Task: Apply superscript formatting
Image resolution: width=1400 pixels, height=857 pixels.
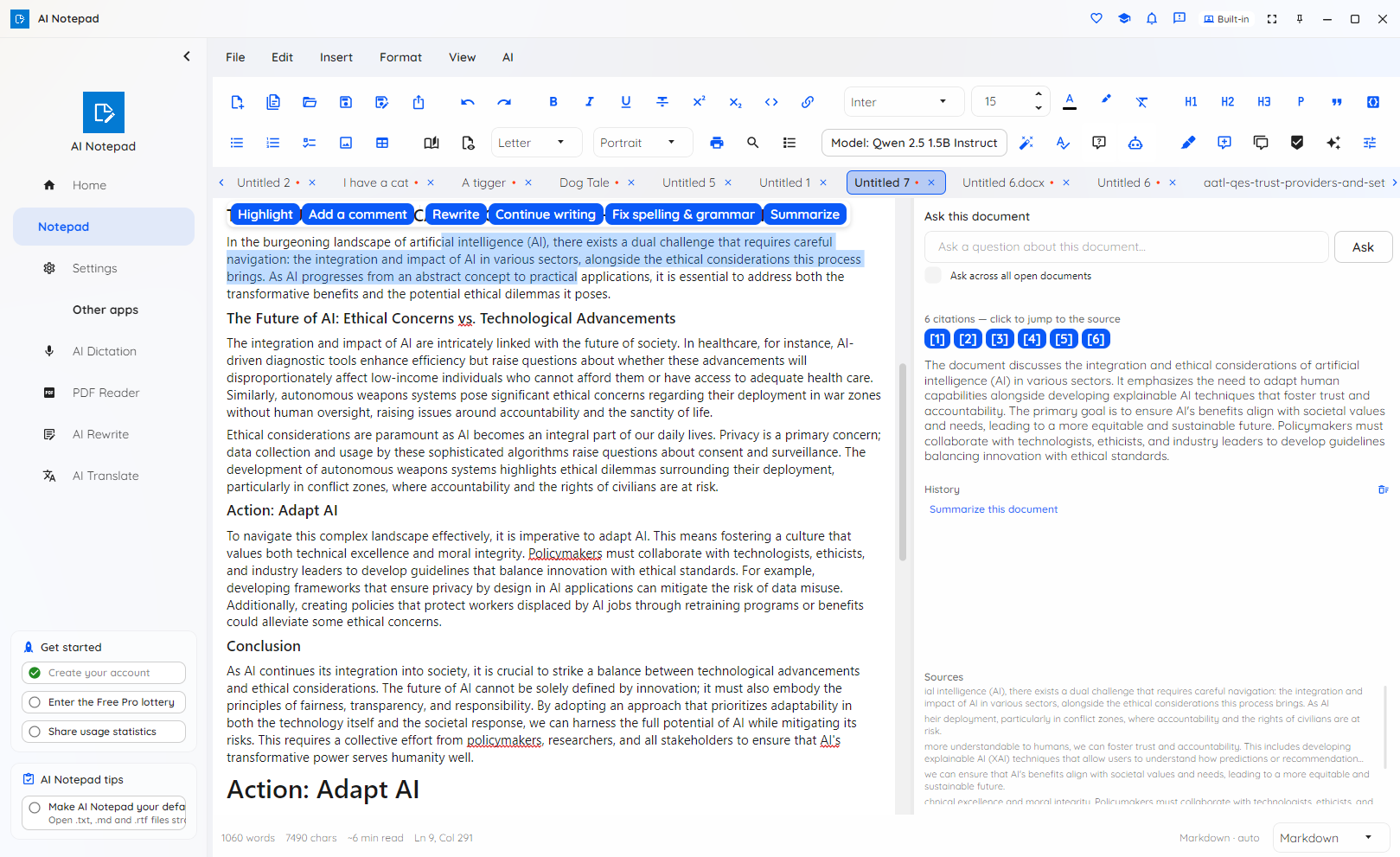Action: pyautogui.click(x=699, y=102)
